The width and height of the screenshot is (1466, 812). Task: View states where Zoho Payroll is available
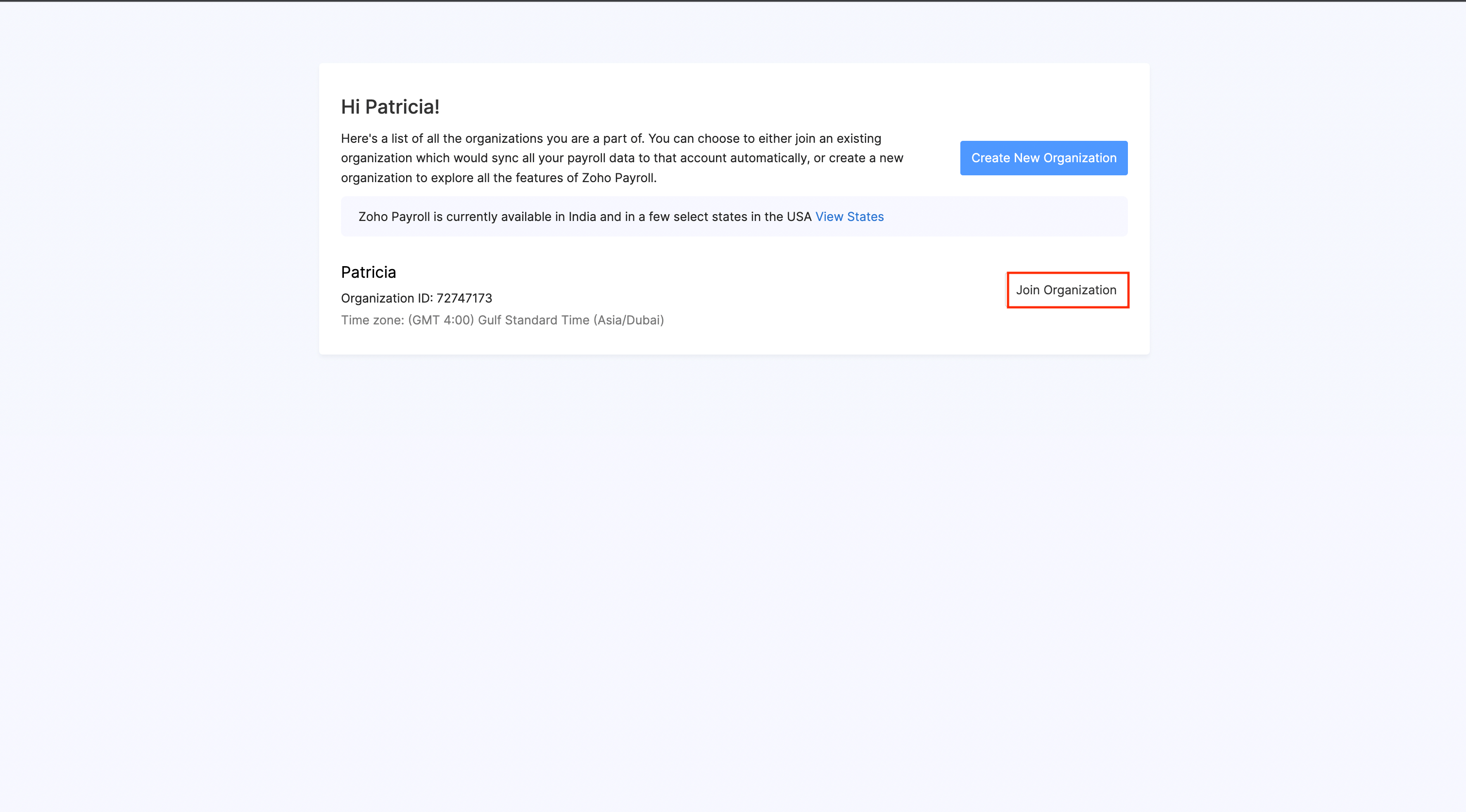(849, 216)
